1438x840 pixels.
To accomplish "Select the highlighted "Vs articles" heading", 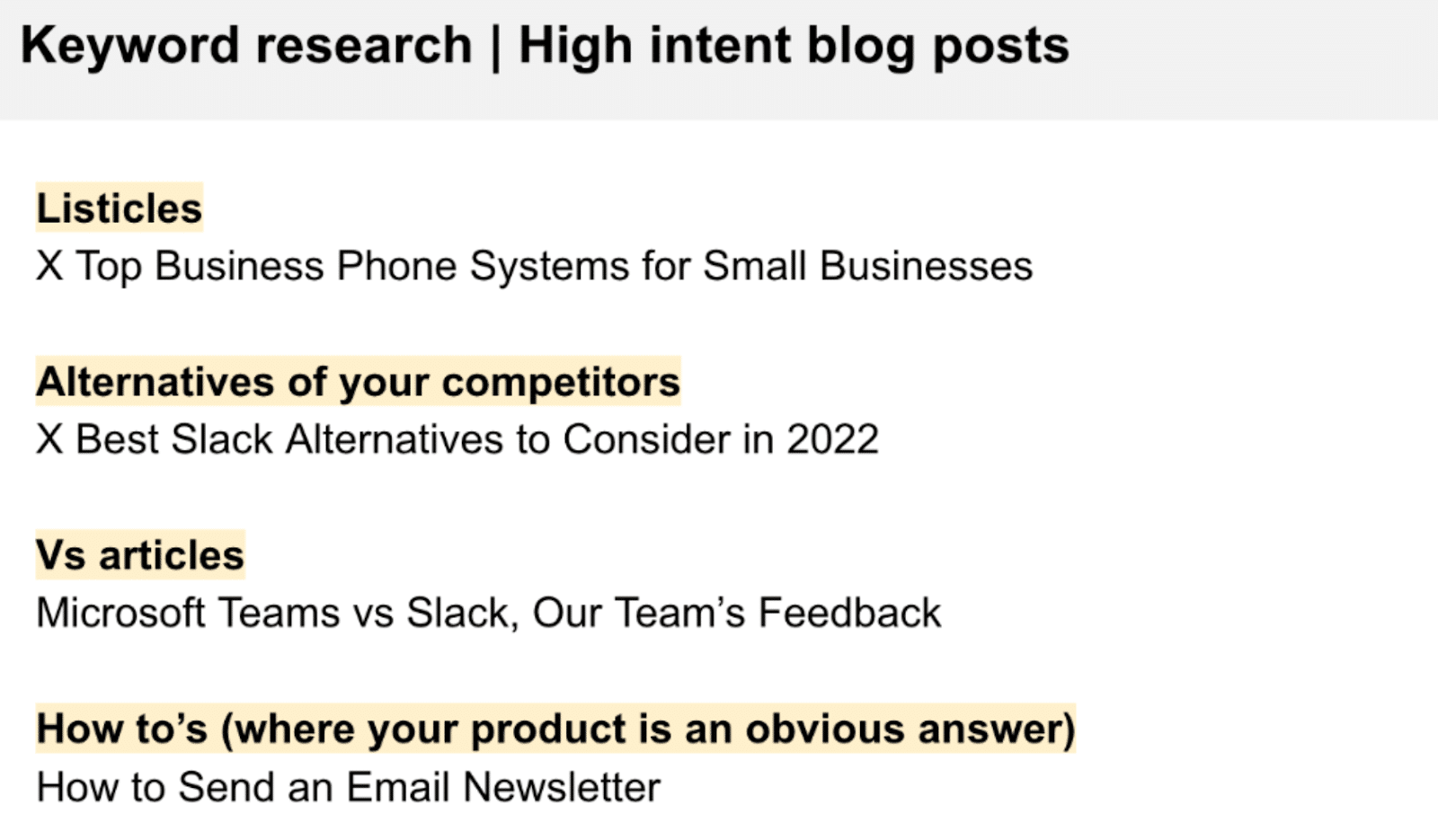I will [140, 555].
